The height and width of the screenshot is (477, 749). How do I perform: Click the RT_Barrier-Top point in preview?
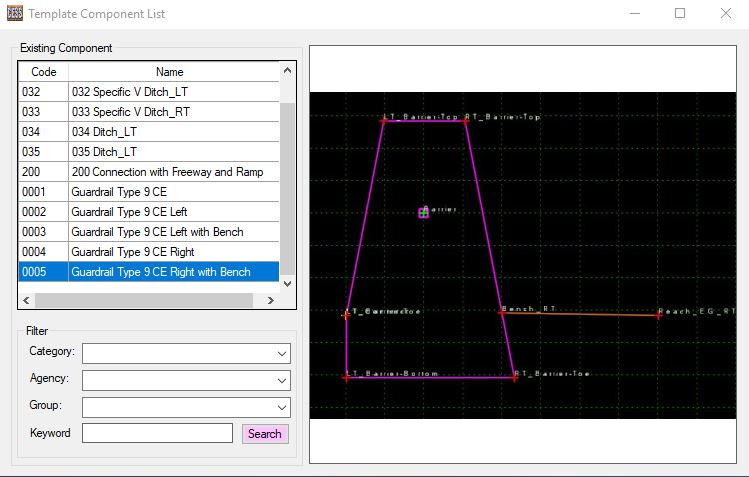(466, 121)
